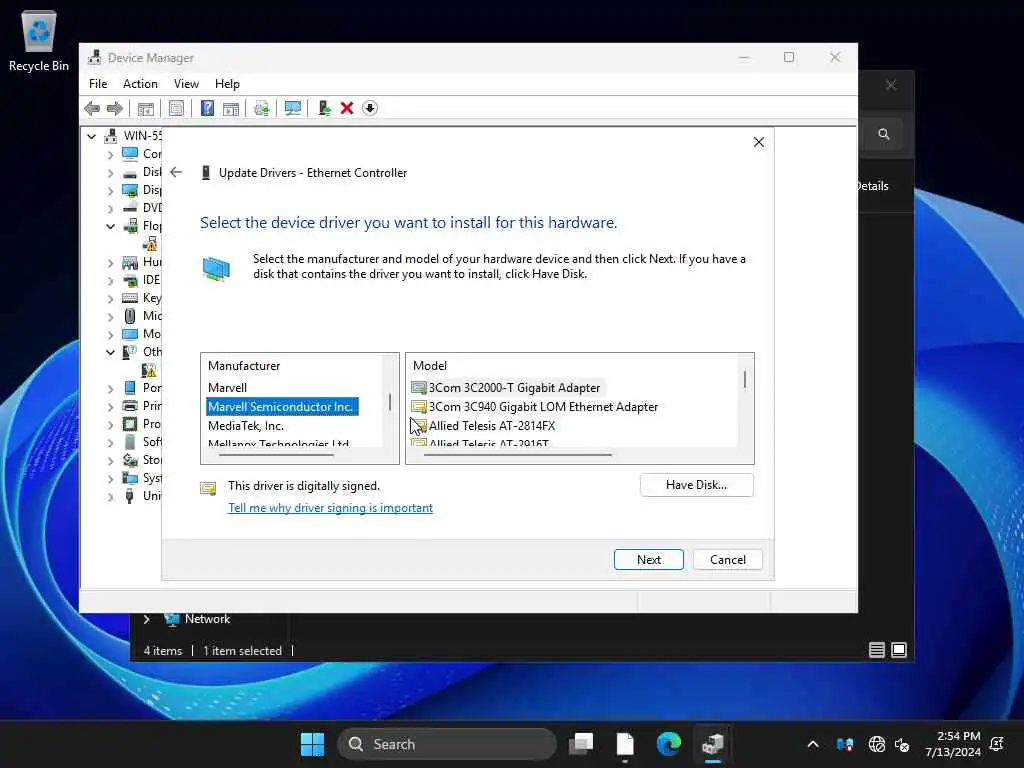Image resolution: width=1024 pixels, height=768 pixels.
Task: Click the Action pane toggle icon beside Help
Action: coord(231,108)
